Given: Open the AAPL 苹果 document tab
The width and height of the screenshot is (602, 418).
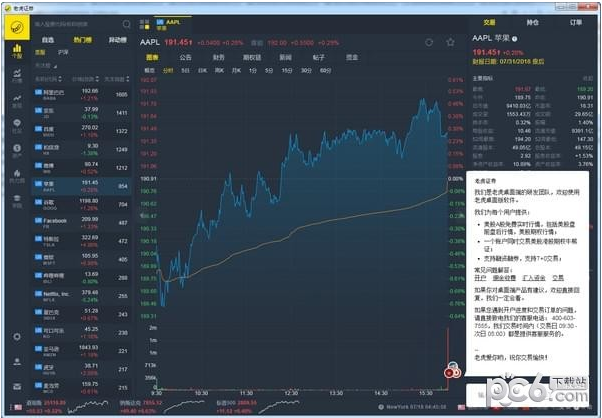Looking at the screenshot, I should pyautogui.click(x=172, y=25).
